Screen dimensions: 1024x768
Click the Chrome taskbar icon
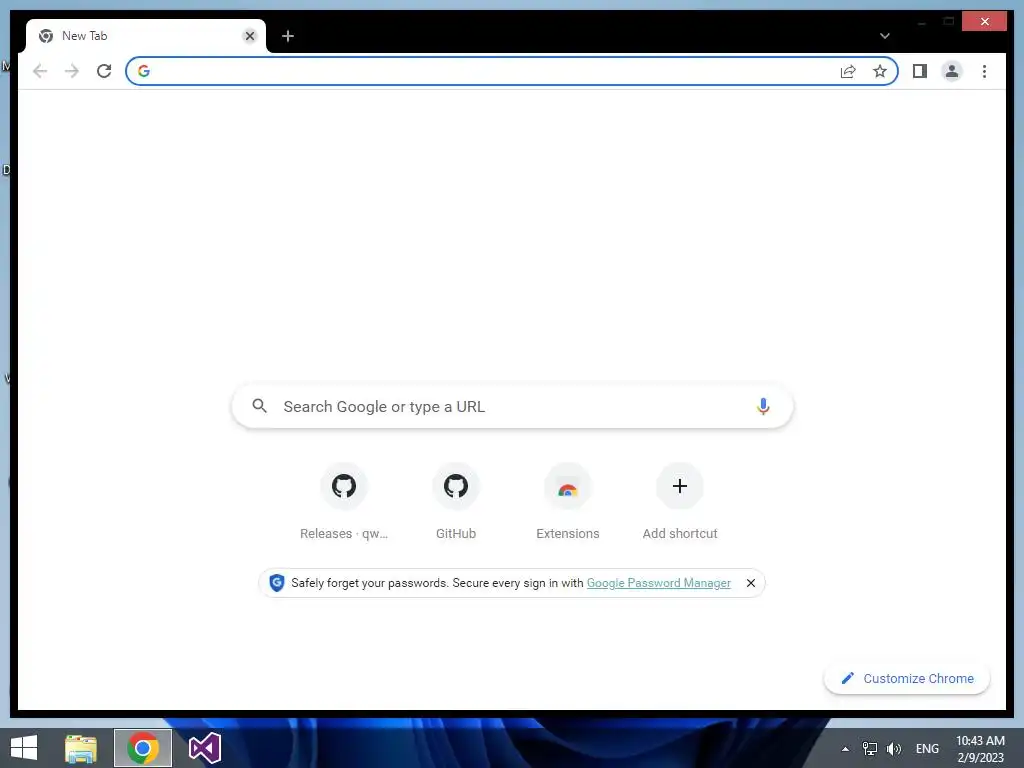coord(143,748)
